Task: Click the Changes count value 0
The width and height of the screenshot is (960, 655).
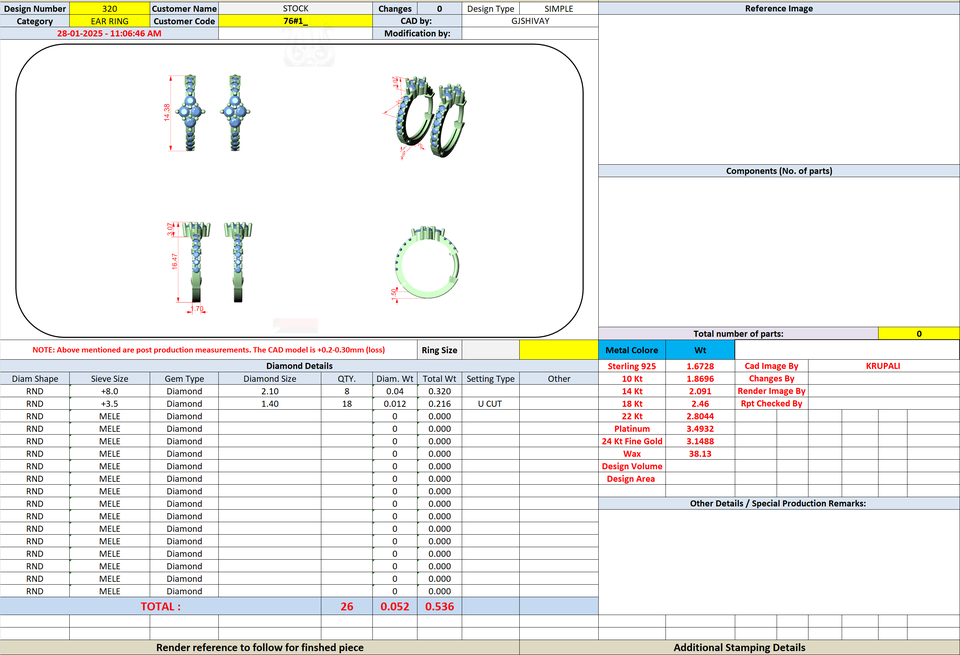Action: click(x=440, y=9)
